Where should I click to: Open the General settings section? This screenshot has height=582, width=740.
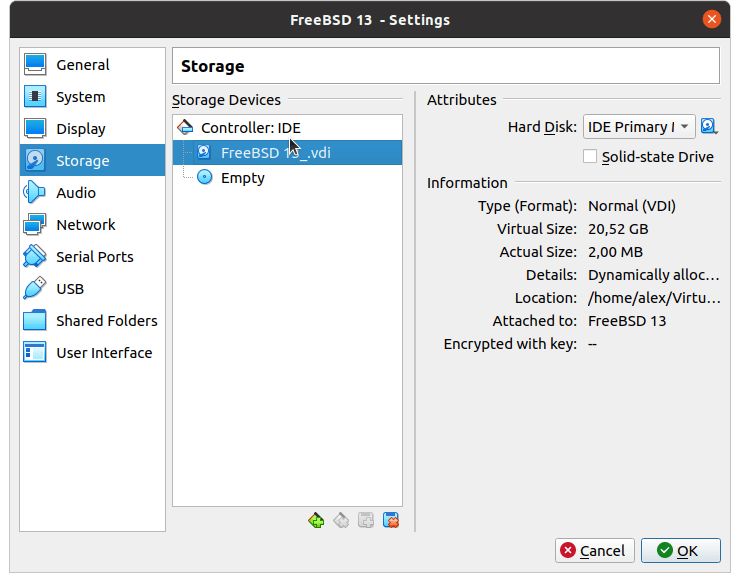(92, 65)
